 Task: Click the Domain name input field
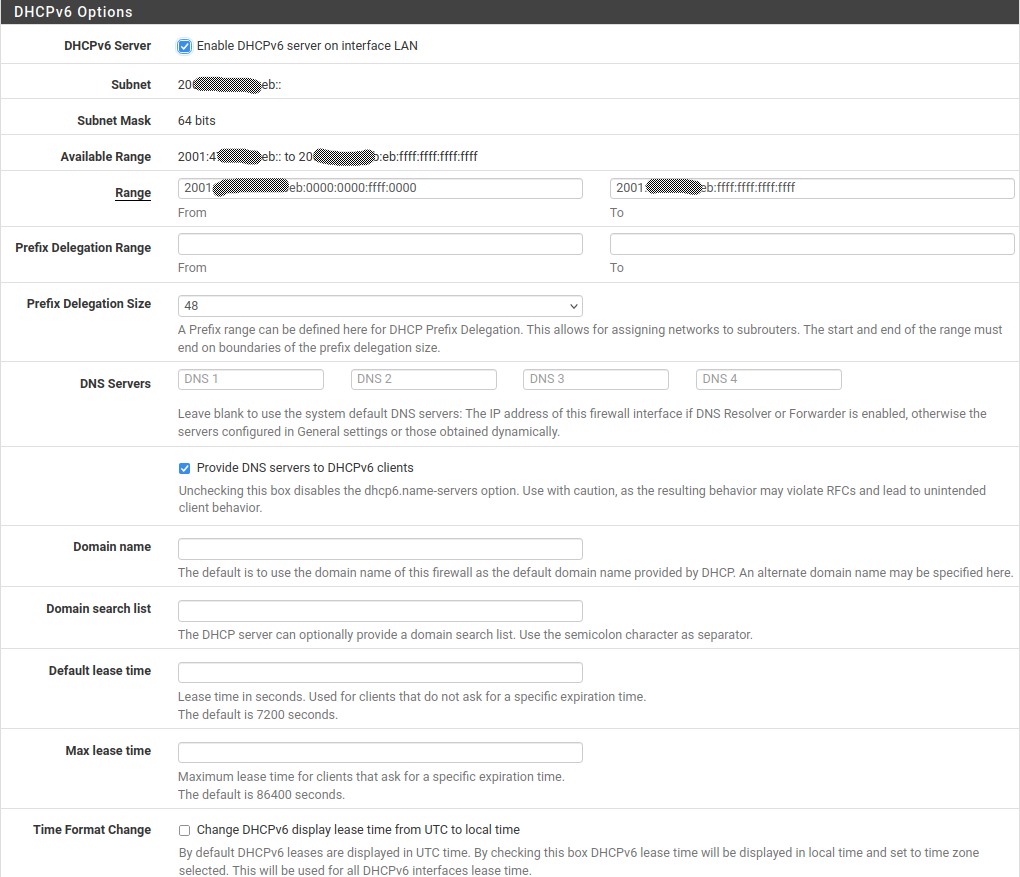click(x=380, y=549)
